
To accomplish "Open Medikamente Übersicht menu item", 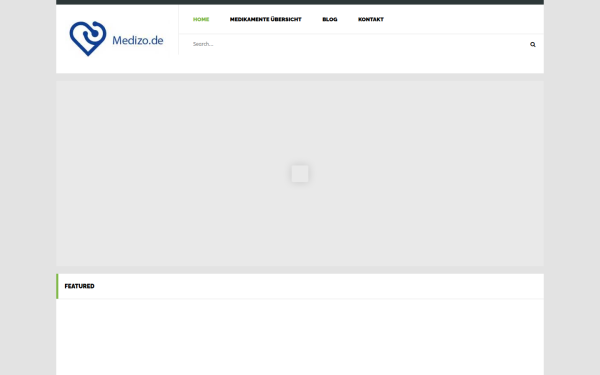I will [x=266, y=19].
